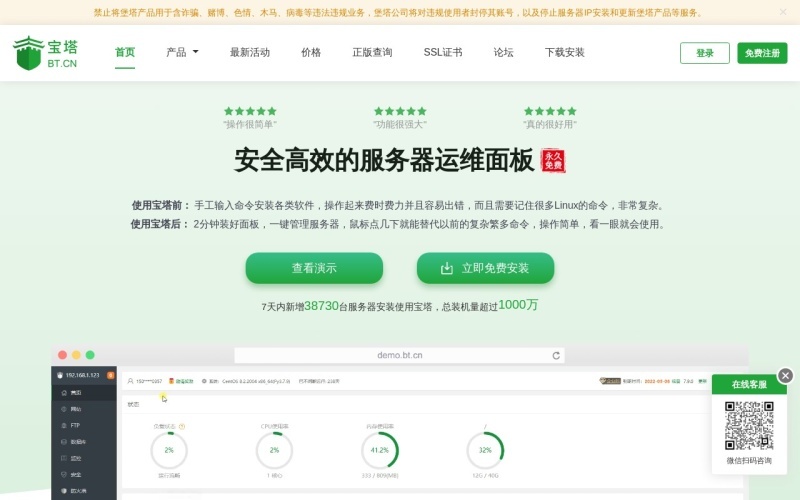Click the user account icon in demo header
Viewport: 800px width, 500px height.
pyautogui.click(x=131, y=381)
